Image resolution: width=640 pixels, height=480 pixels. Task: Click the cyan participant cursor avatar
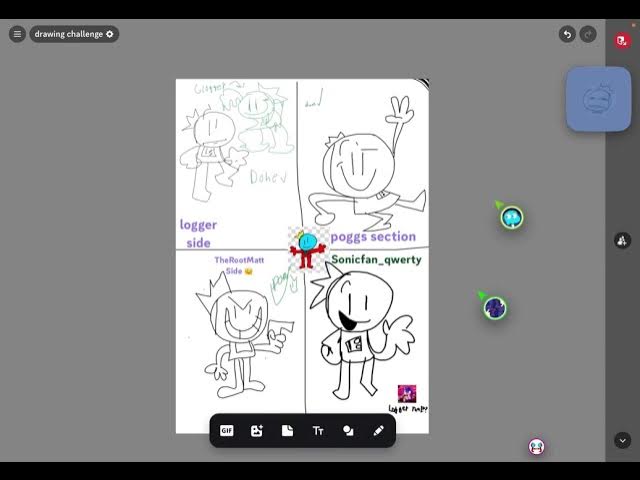[512, 217]
